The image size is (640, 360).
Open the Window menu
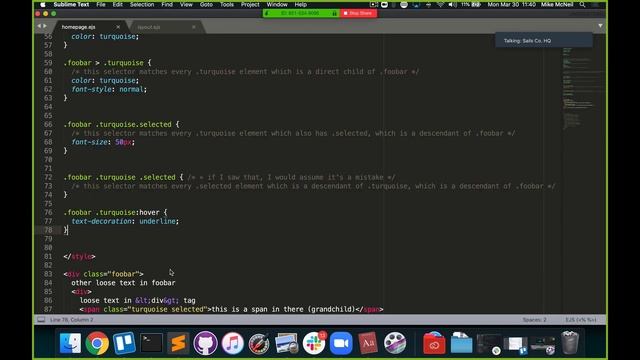277,4
